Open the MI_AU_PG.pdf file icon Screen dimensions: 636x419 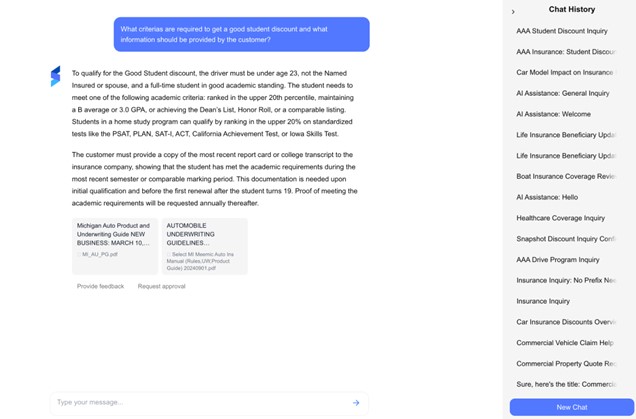79,255
